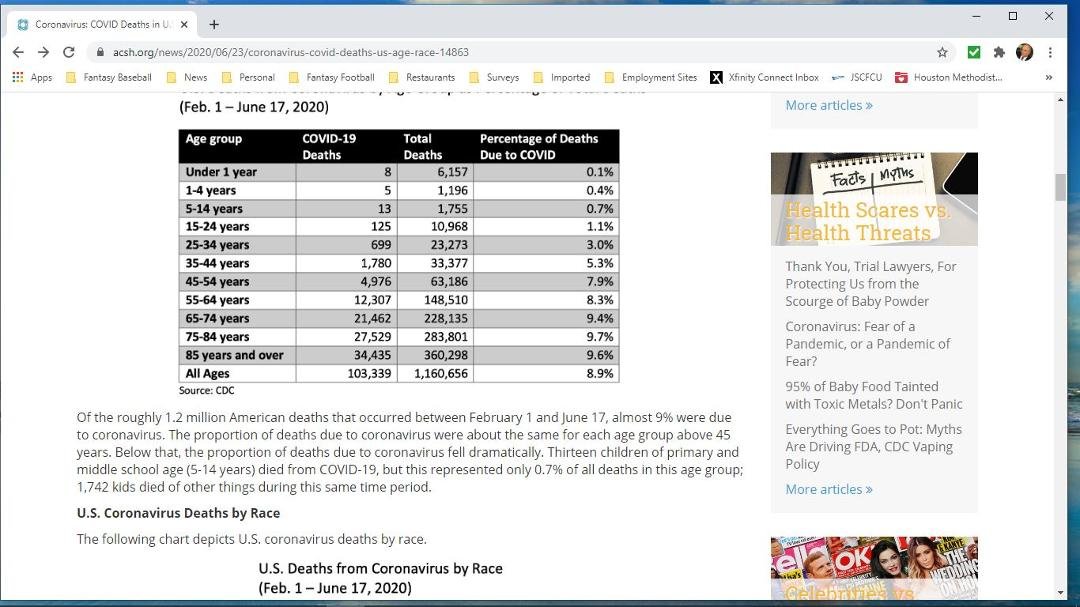The image size is (1080, 607).
Task: Open the Xfinity Connect Inbox bookmark
Action: pyautogui.click(x=765, y=77)
